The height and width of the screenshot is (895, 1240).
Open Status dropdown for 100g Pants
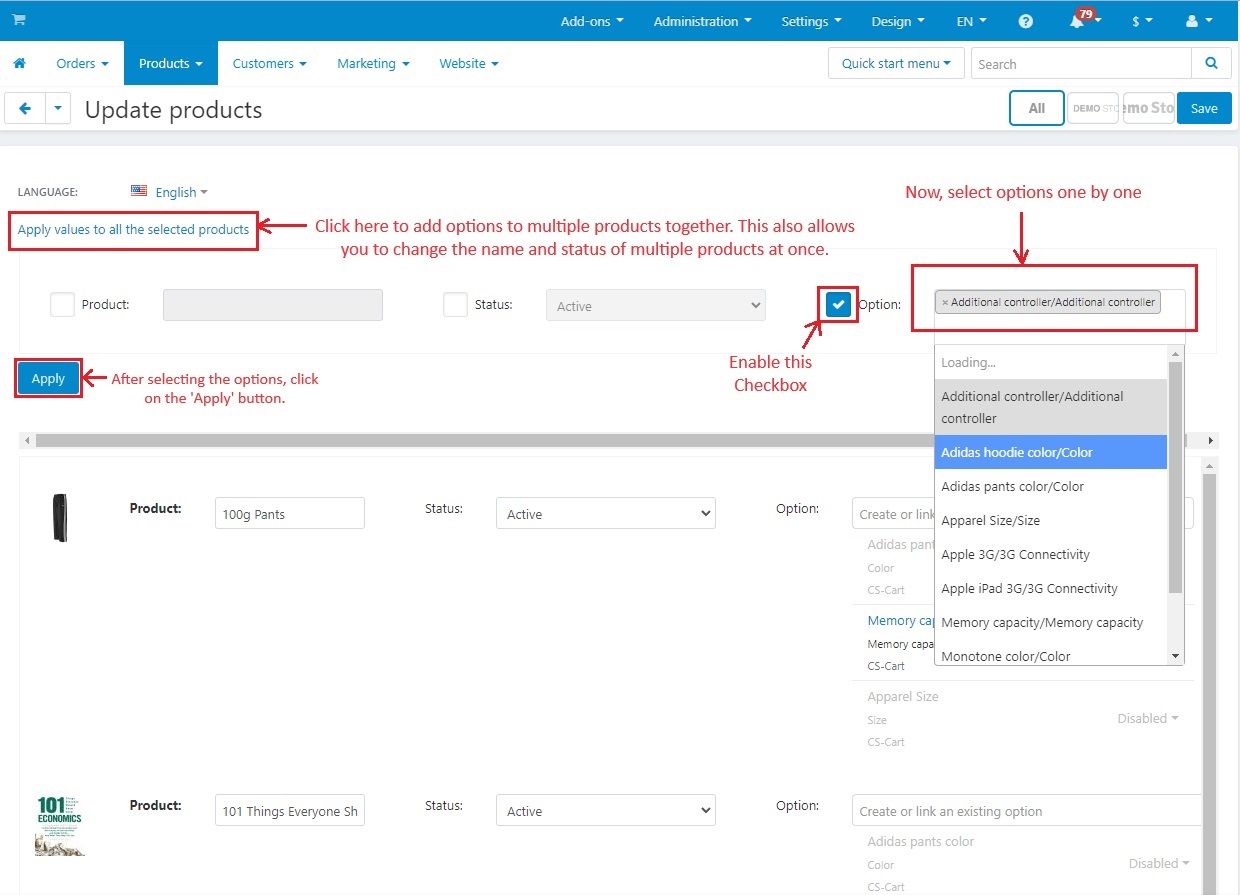click(x=606, y=514)
